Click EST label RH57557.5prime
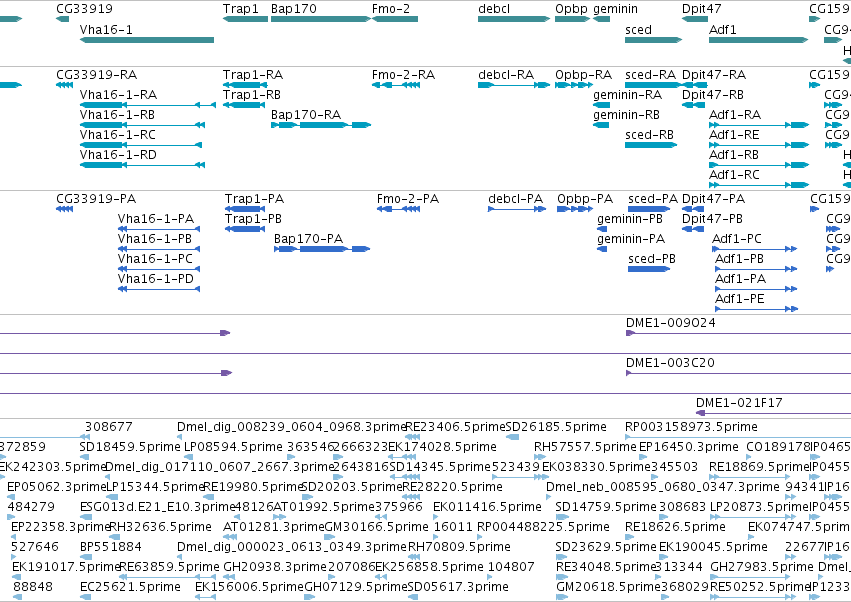The width and height of the screenshot is (851, 602). tap(585, 447)
